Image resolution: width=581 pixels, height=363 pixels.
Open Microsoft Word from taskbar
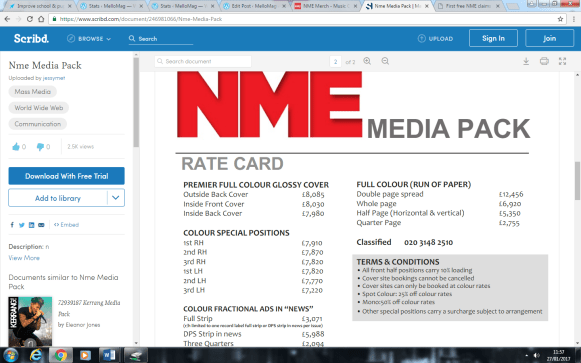click(109, 355)
